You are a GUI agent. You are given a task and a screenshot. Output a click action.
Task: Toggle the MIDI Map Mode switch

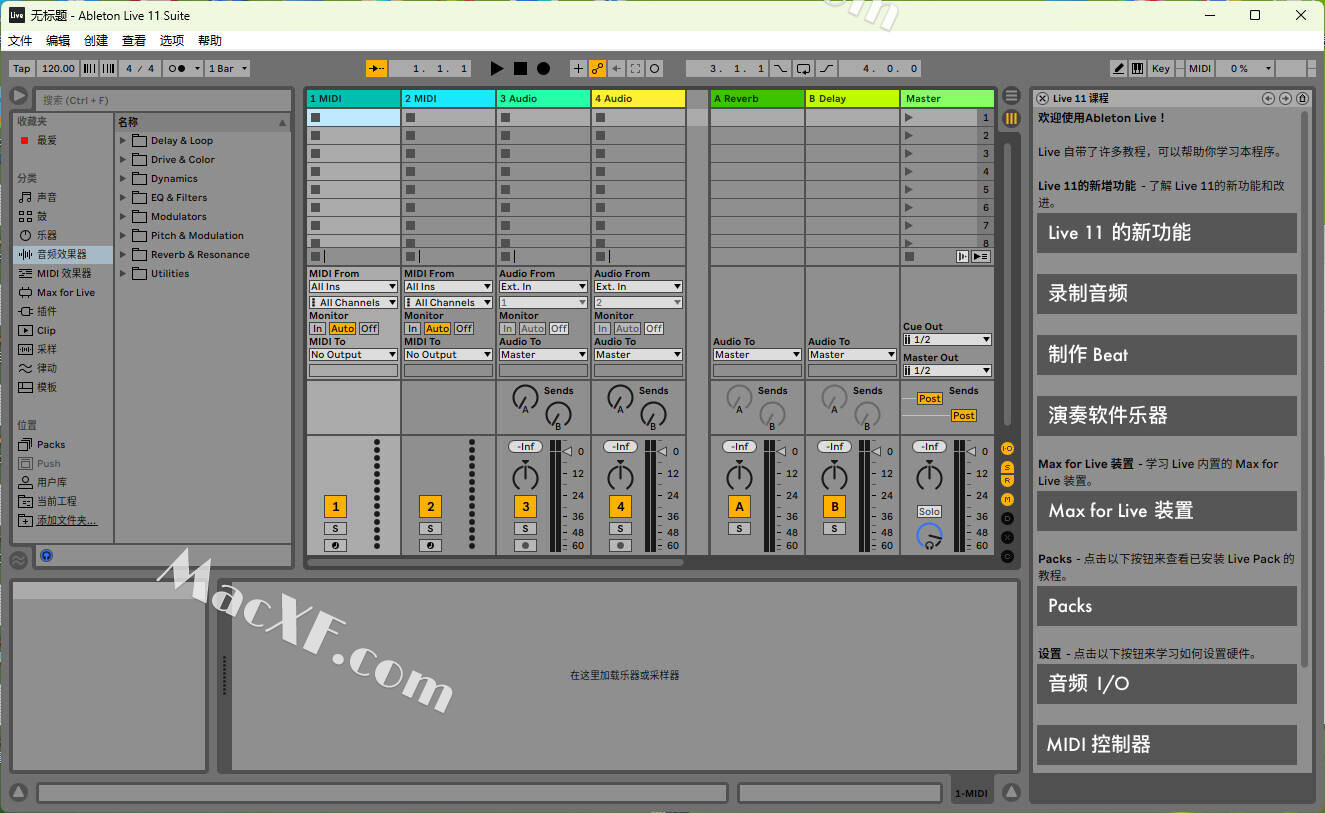click(1200, 68)
